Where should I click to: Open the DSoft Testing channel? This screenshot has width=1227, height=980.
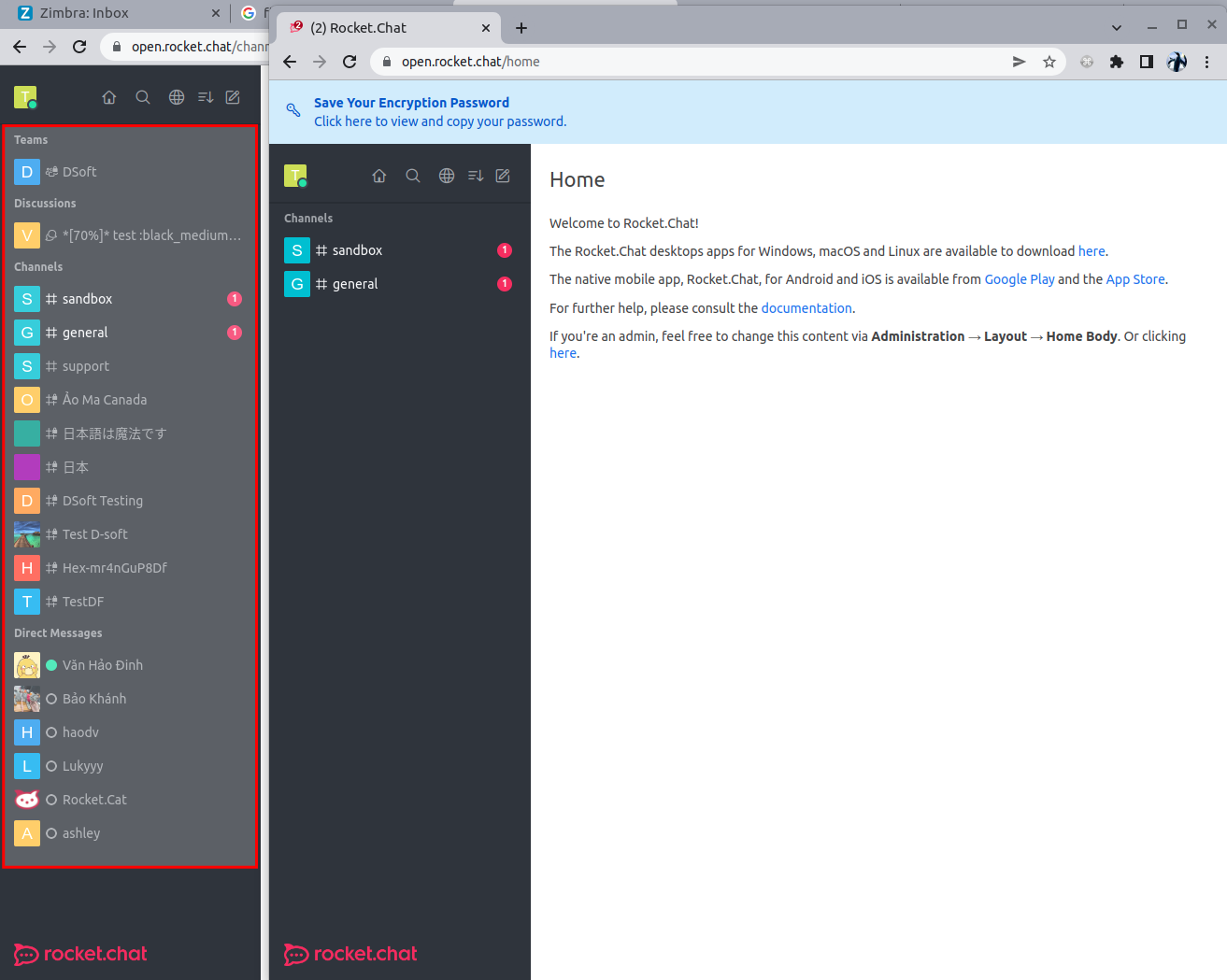pyautogui.click(x=130, y=501)
